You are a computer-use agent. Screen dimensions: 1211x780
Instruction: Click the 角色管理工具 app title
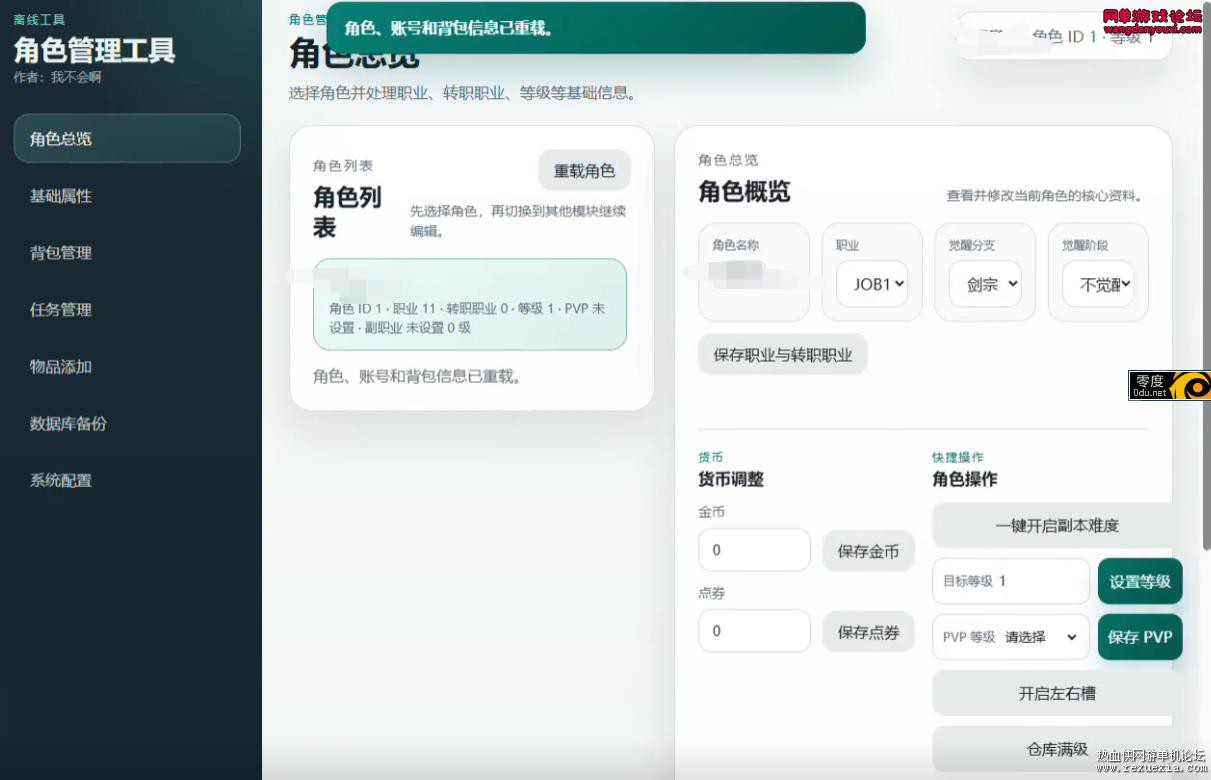[95, 50]
